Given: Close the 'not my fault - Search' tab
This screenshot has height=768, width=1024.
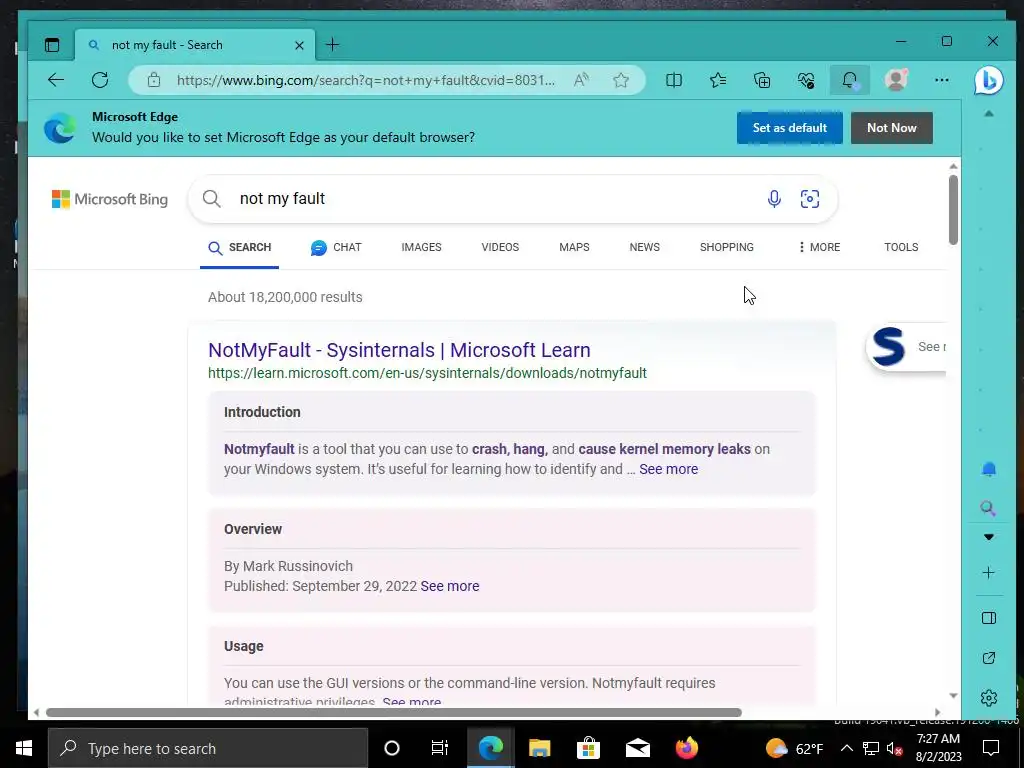Looking at the screenshot, I should 299,45.
